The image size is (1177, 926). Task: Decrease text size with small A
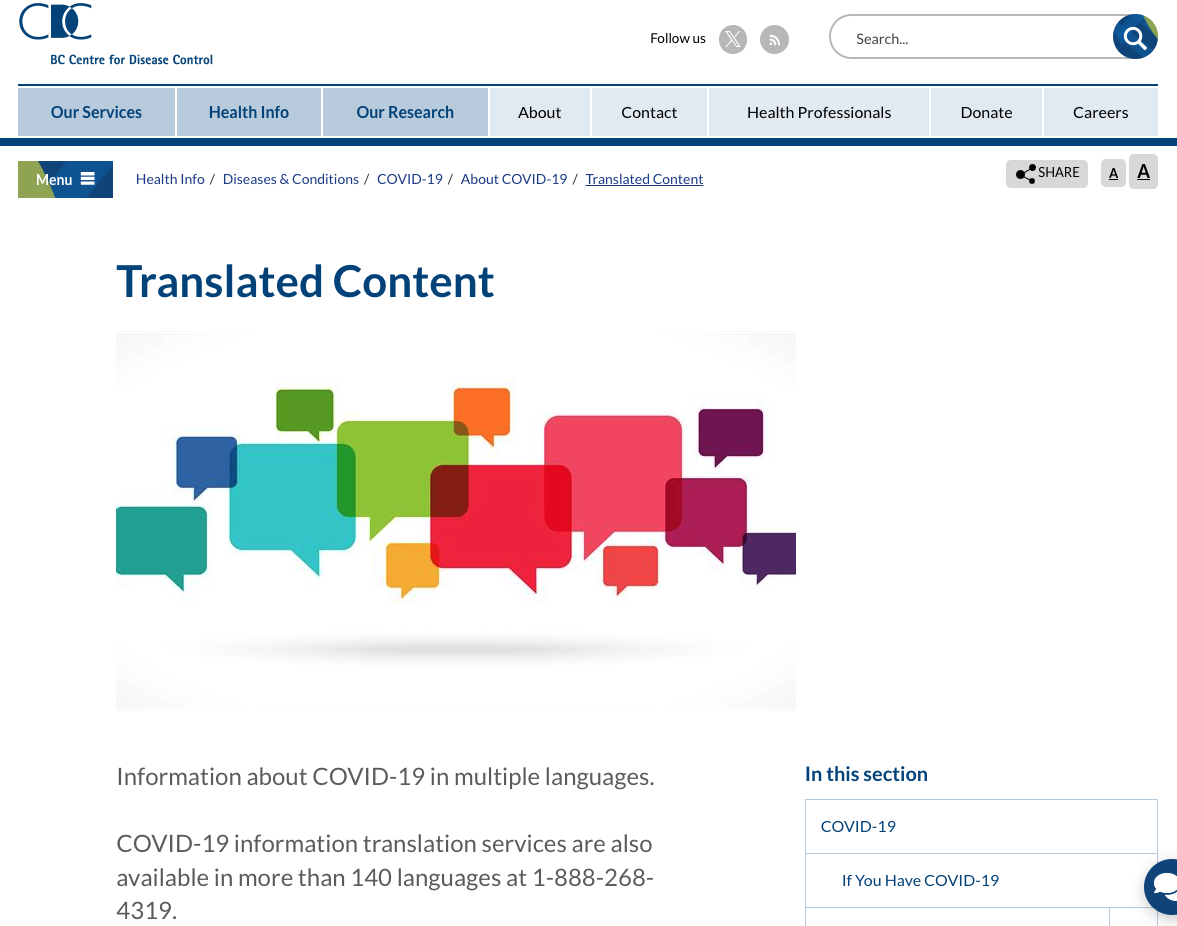point(1113,173)
